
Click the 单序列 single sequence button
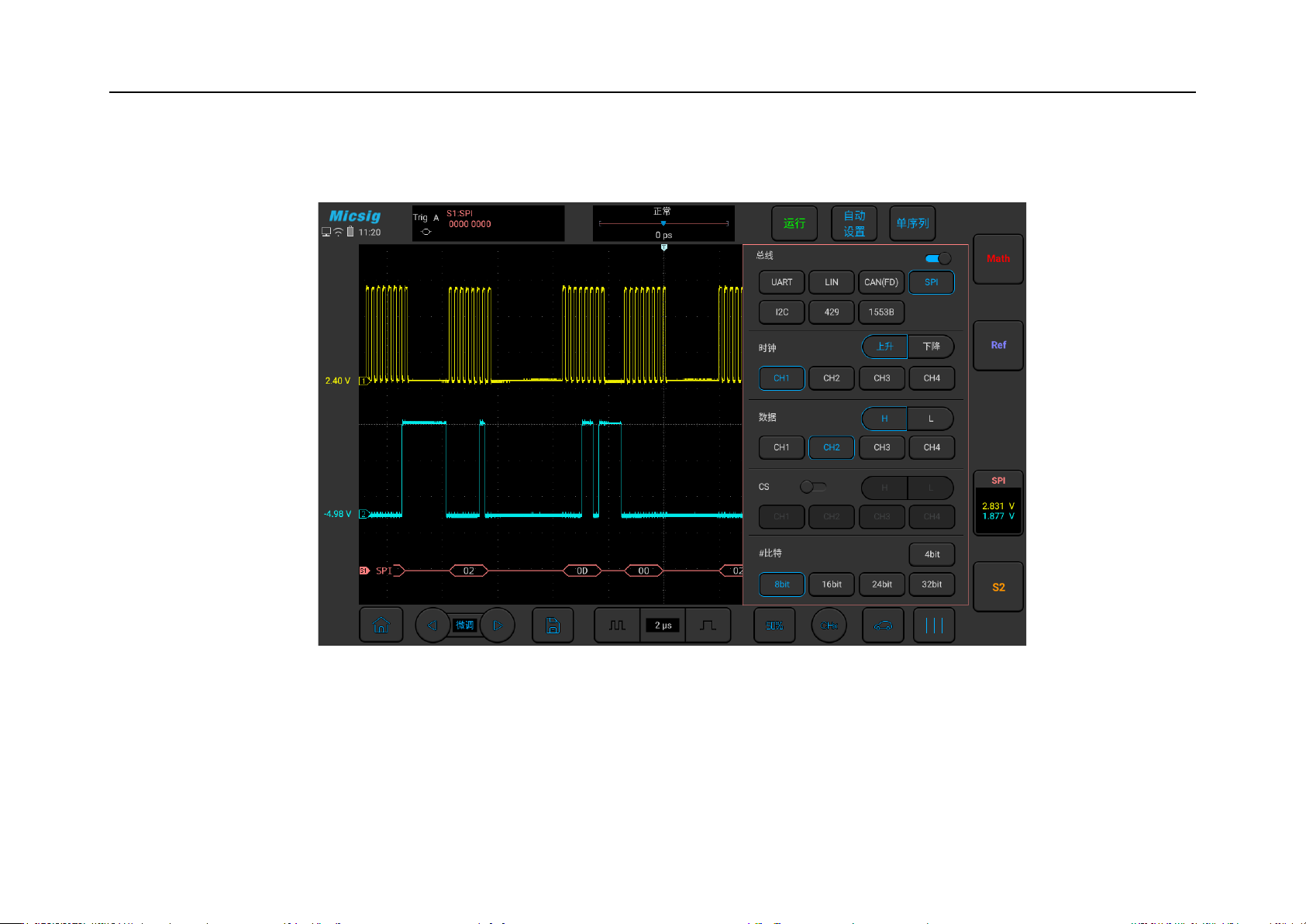coord(912,223)
